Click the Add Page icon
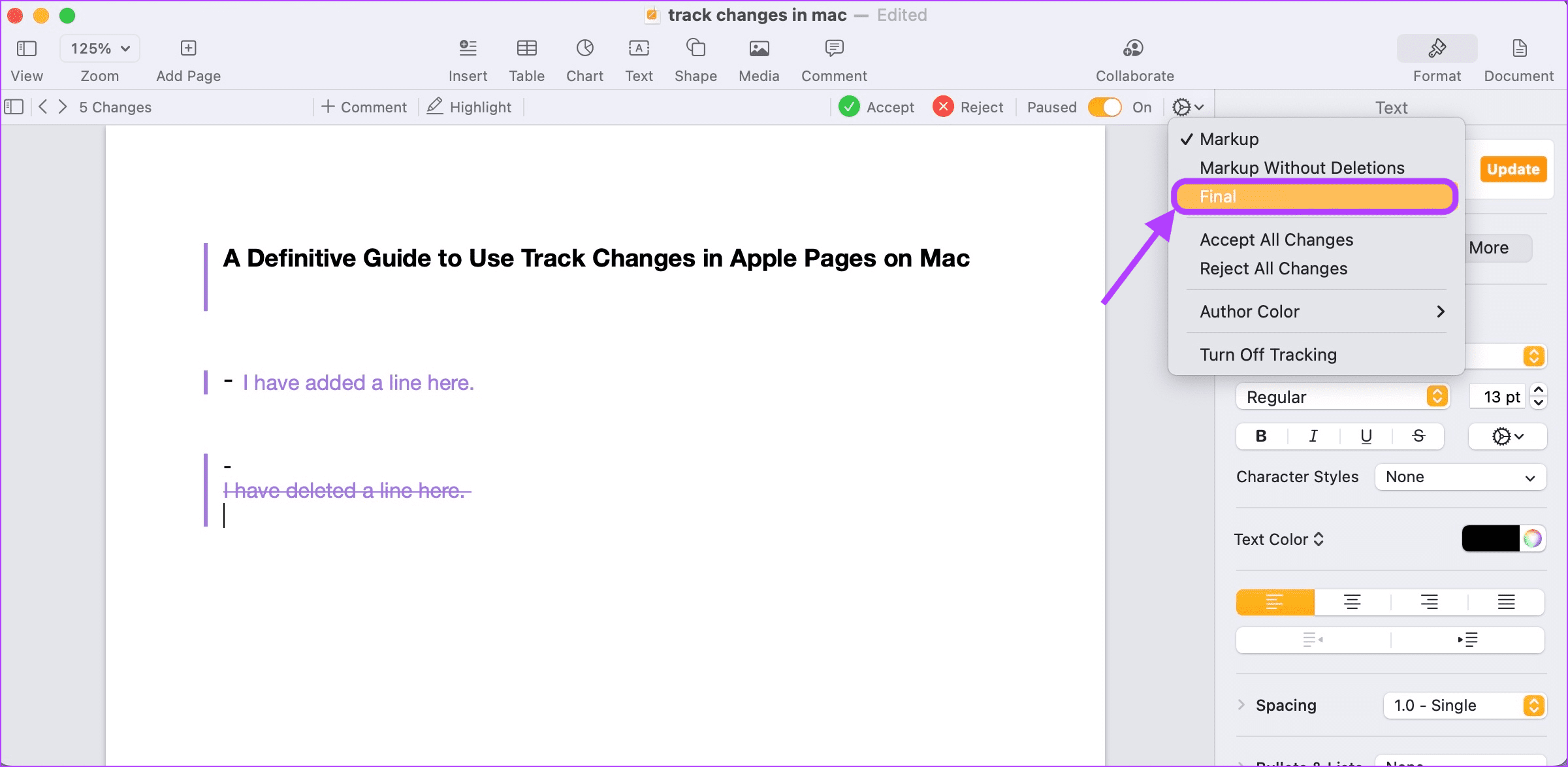This screenshot has width=1568, height=767. click(x=188, y=48)
